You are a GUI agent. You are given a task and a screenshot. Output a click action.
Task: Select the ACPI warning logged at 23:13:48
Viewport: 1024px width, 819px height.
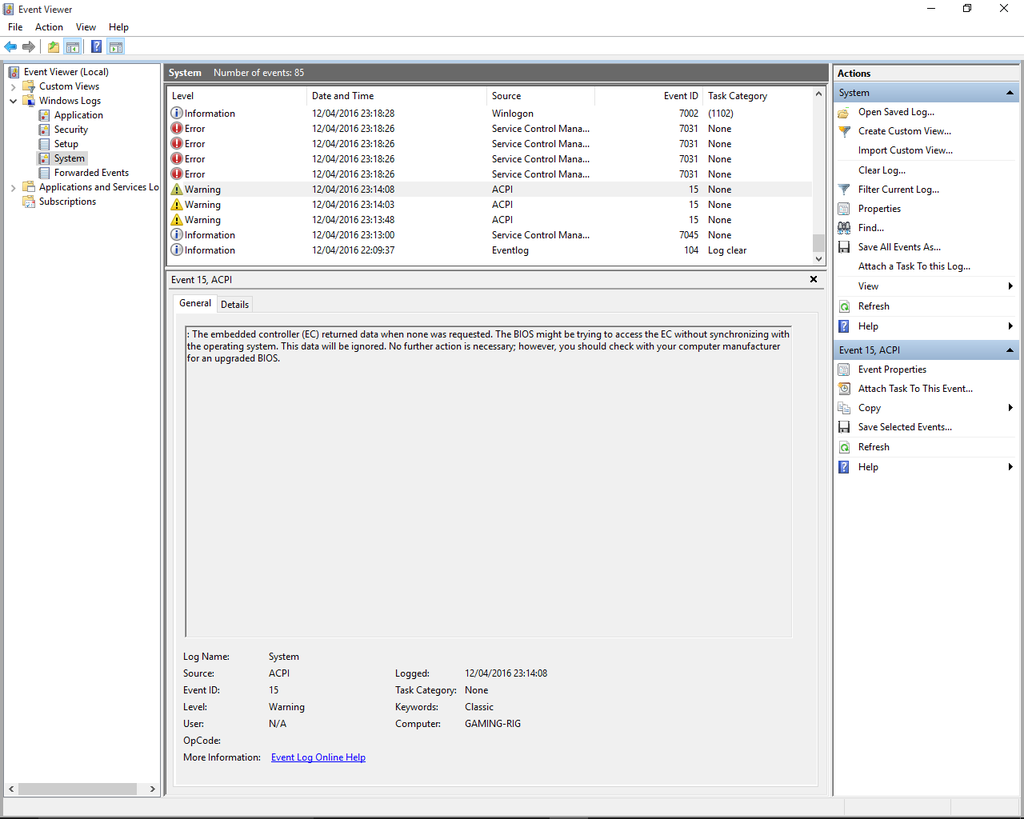[490, 220]
